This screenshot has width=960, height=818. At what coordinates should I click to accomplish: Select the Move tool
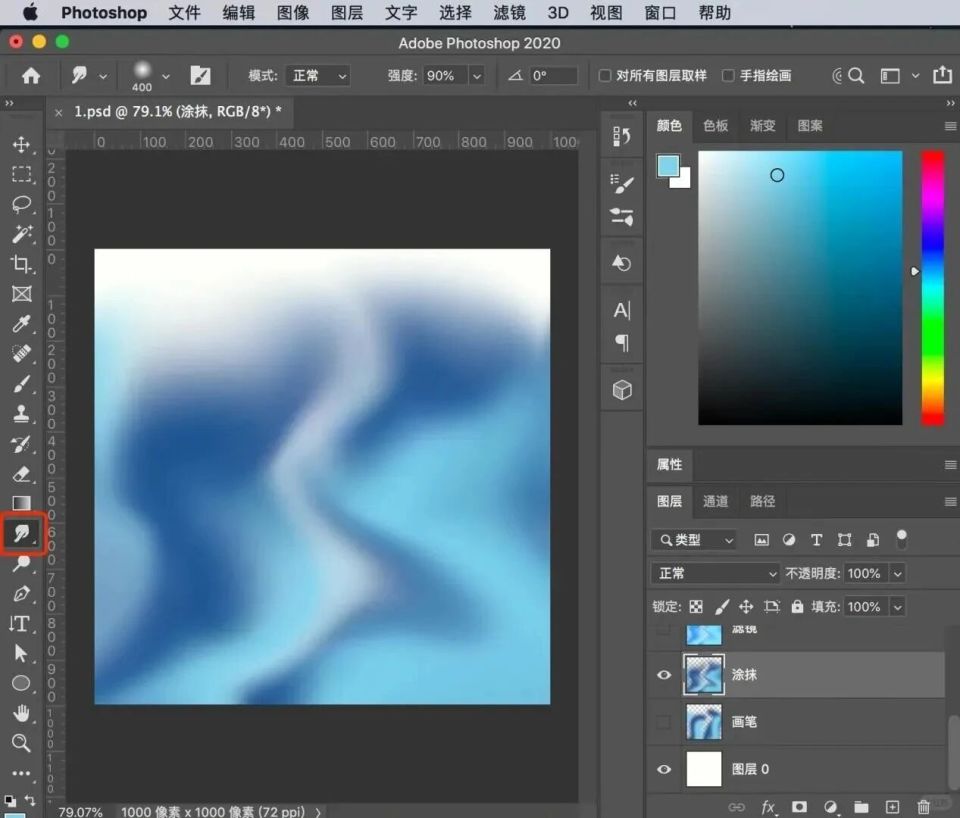[21, 145]
